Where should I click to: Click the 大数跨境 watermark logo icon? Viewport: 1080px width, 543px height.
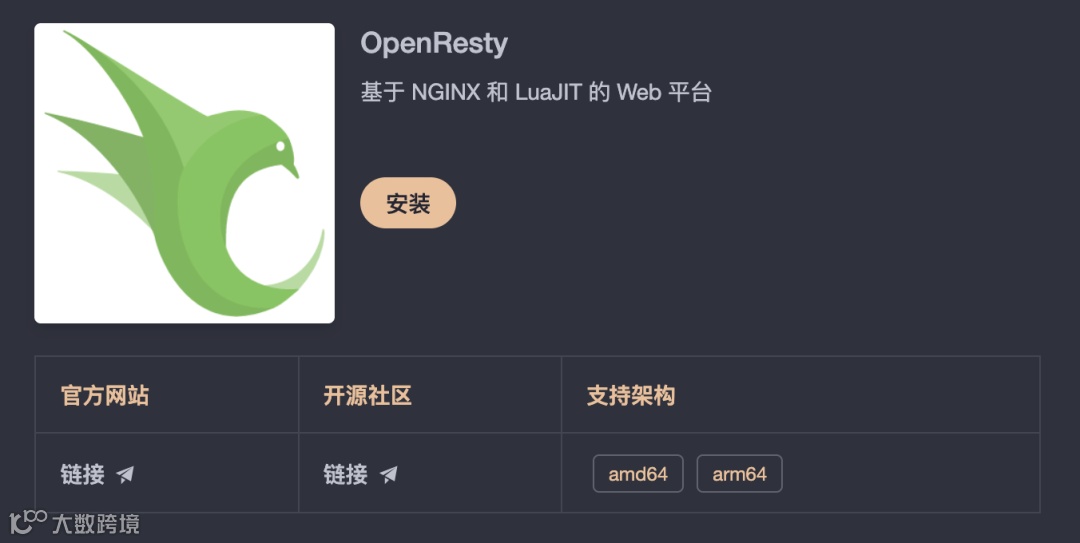(28, 522)
